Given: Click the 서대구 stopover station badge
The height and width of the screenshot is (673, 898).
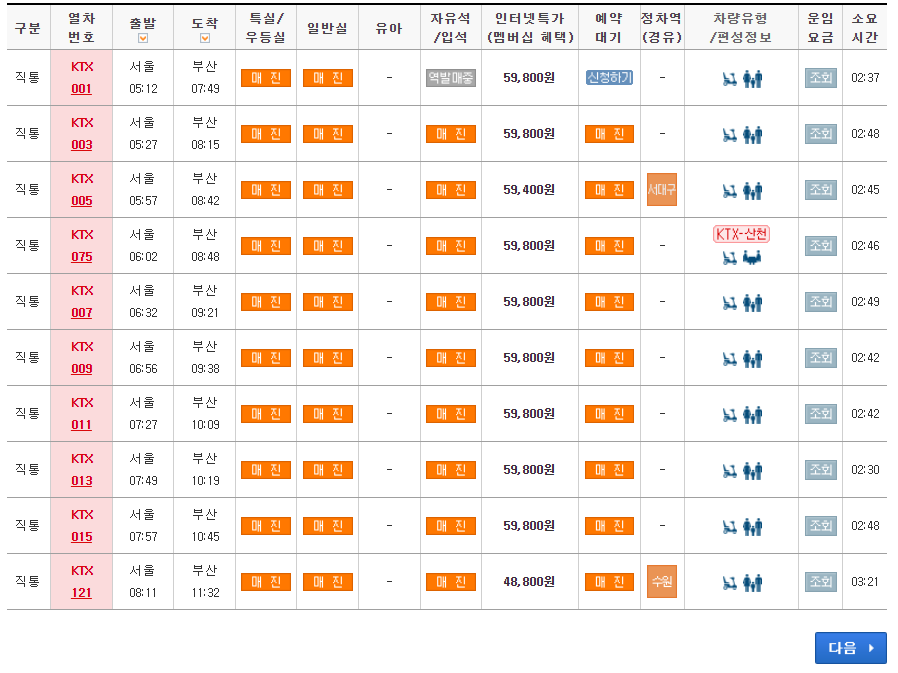Looking at the screenshot, I should pyautogui.click(x=662, y=189).
